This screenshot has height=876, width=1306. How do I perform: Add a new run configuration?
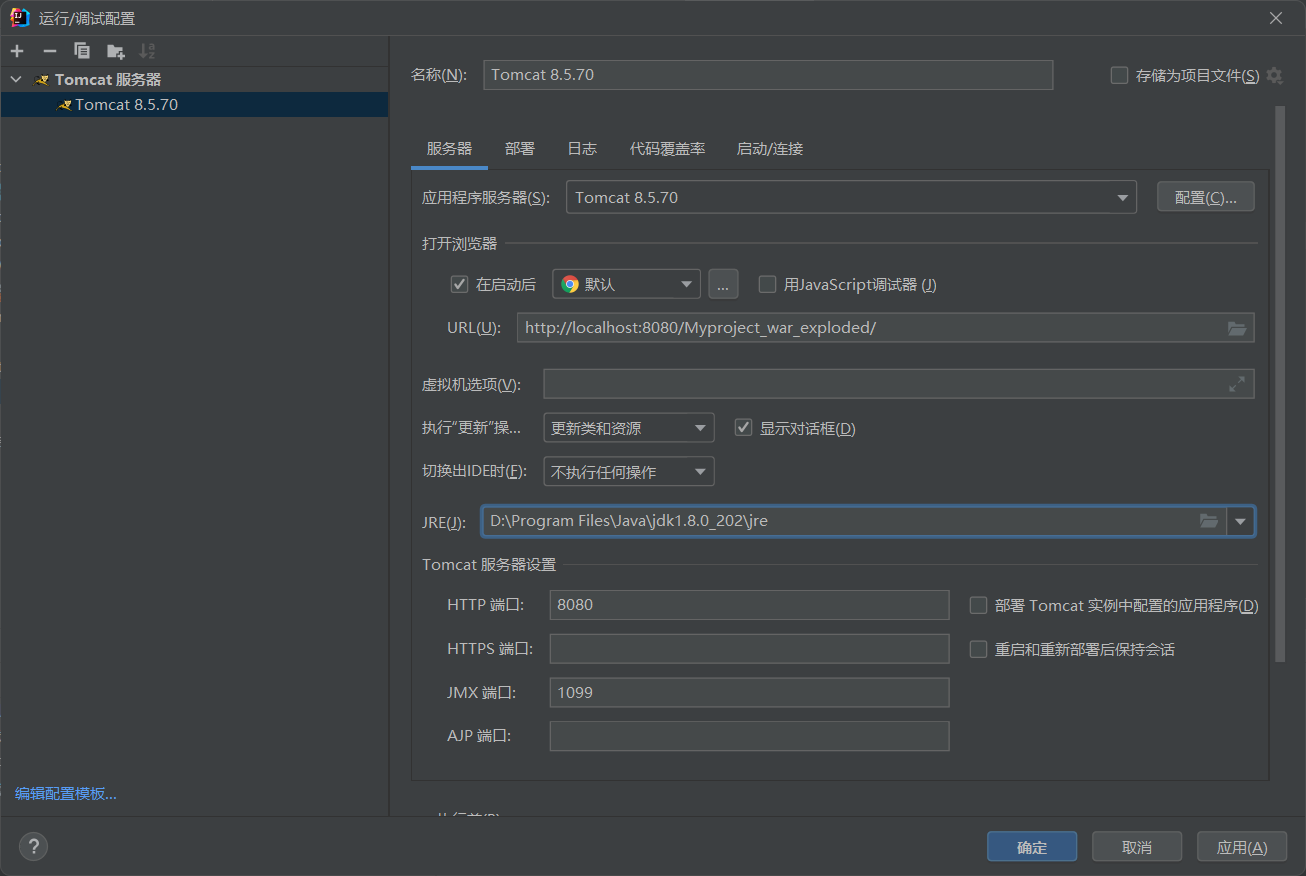[x=17, y=51]
